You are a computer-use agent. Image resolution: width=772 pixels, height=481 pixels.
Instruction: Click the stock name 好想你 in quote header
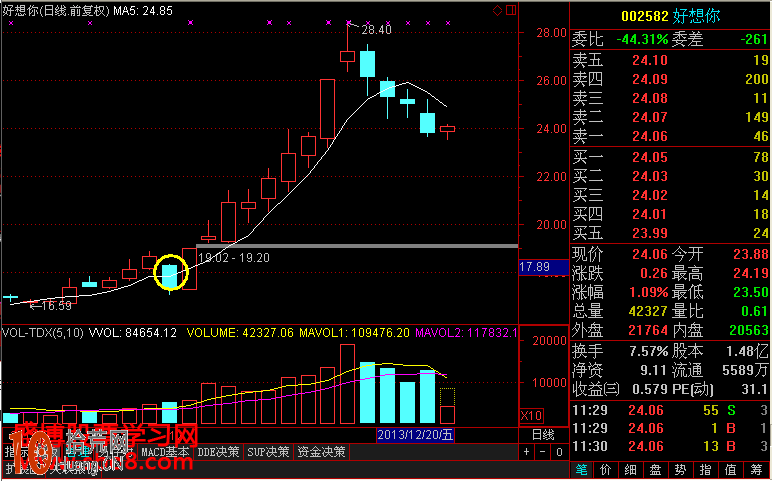(x=696, y=16)
